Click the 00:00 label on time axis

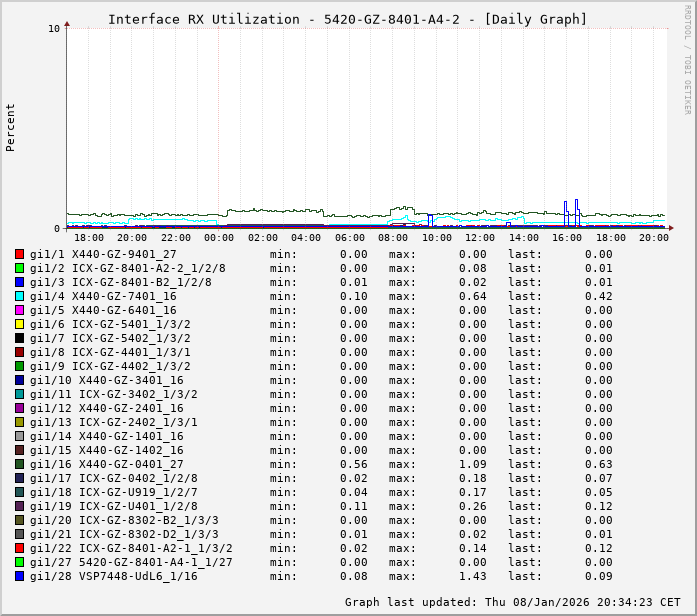[219, 237]
